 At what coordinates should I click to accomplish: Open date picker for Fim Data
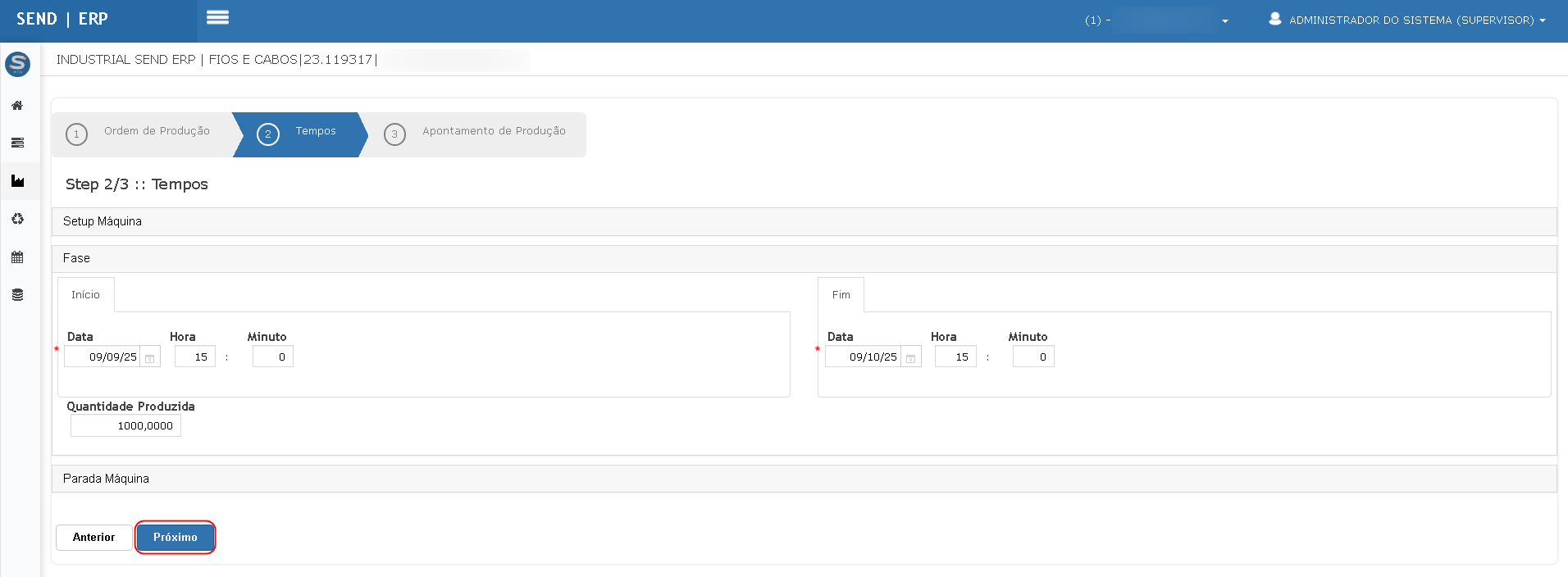click(910, 357)
